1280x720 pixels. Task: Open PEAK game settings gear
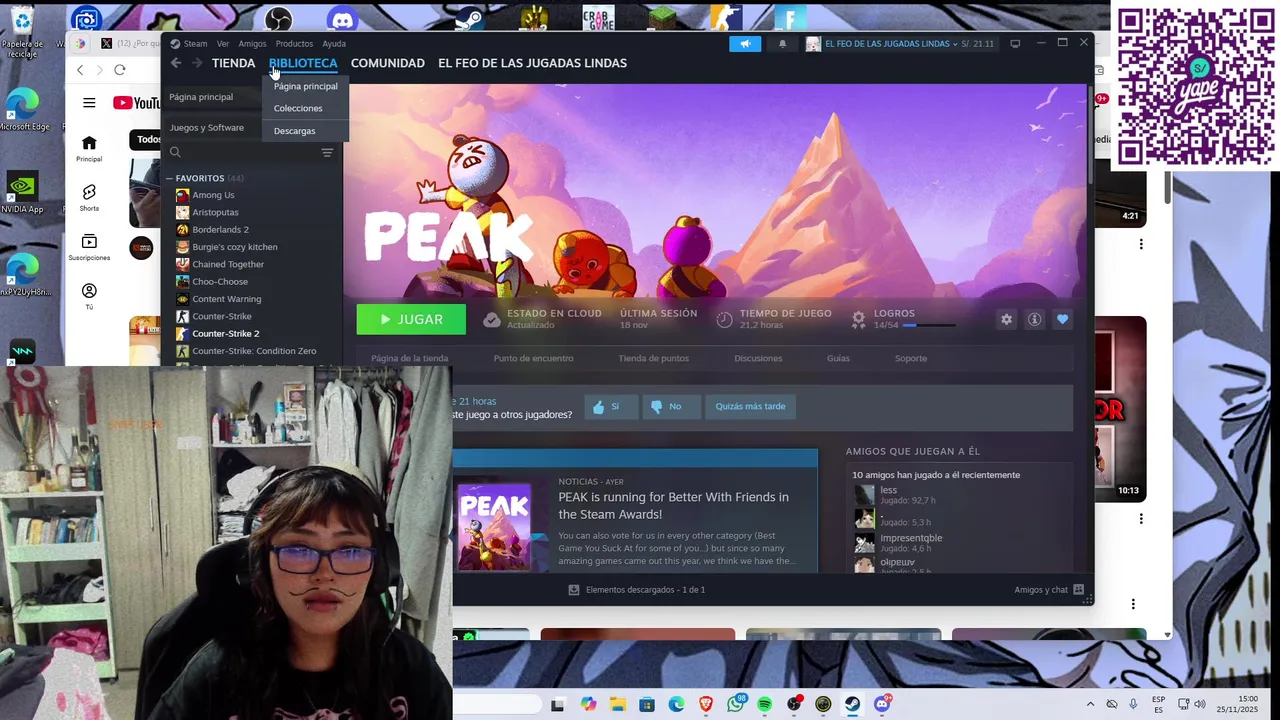[x=1006, y=319]
